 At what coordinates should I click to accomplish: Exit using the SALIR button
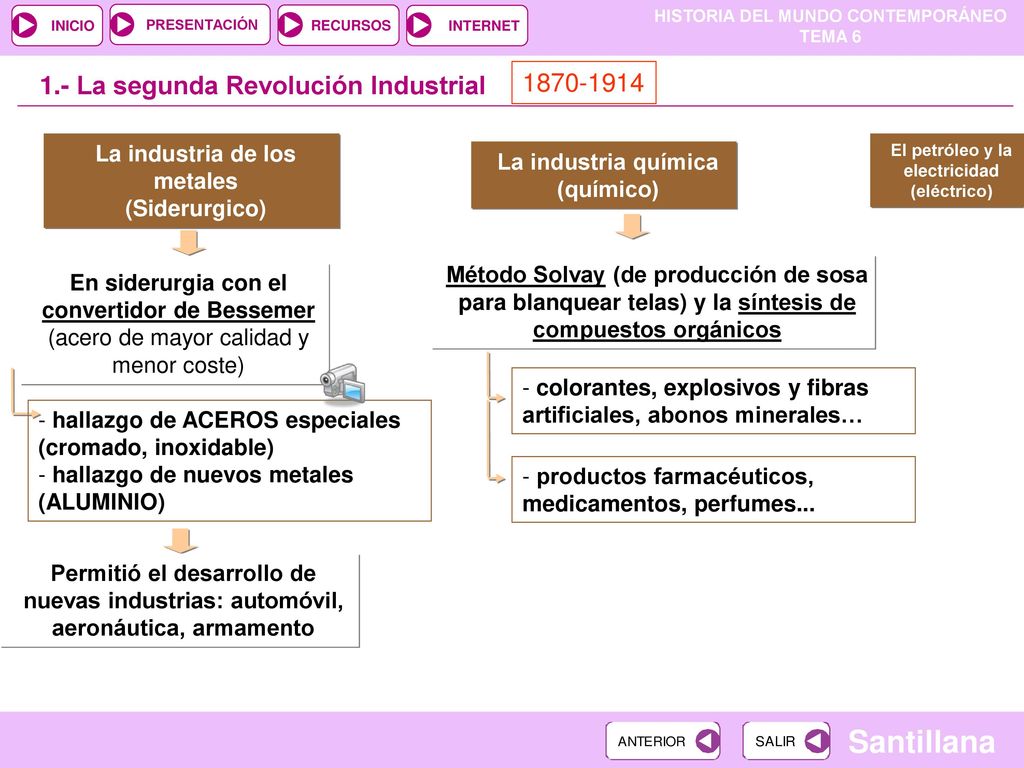(786, 741)
